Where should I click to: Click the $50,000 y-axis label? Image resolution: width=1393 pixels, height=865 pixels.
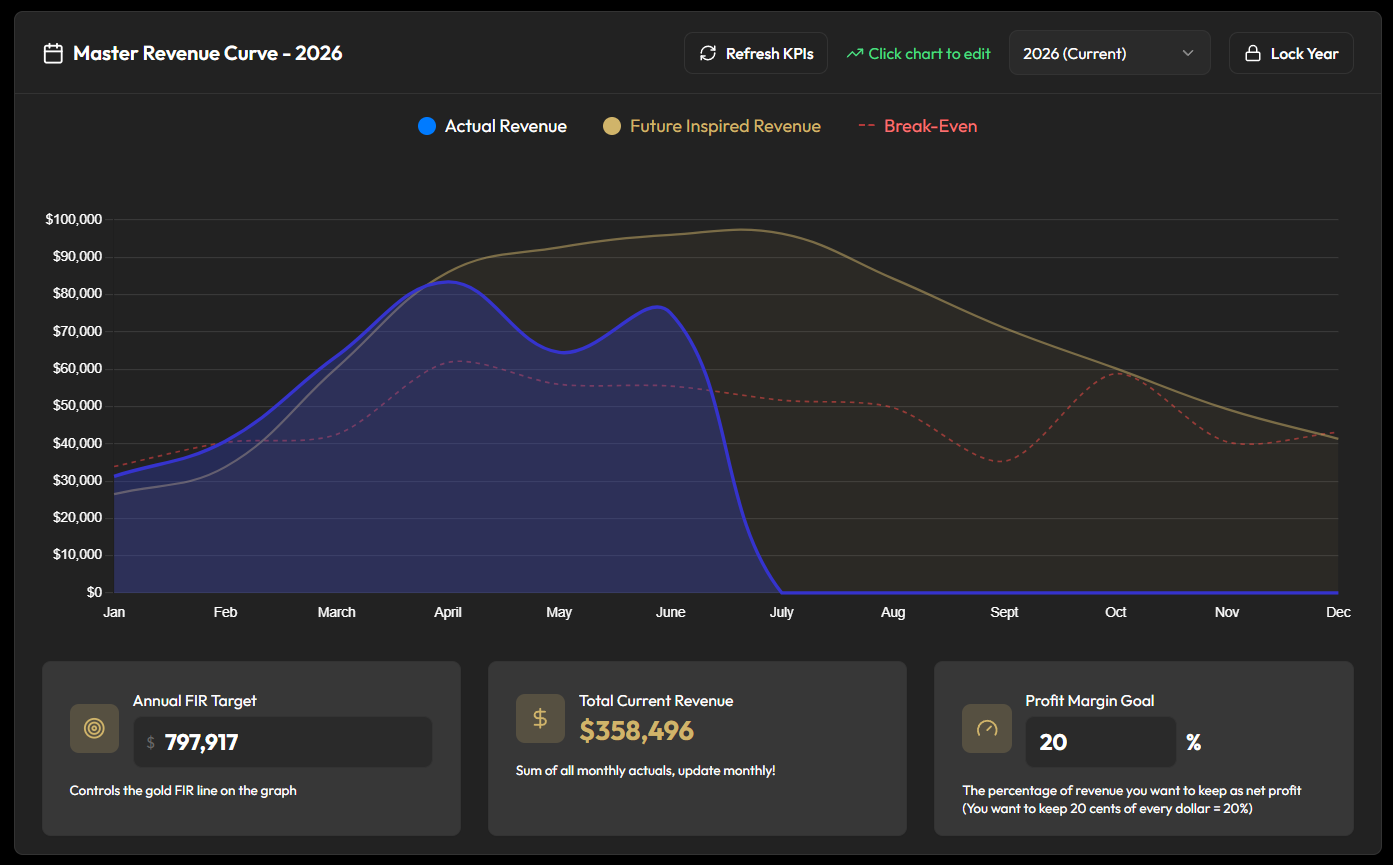coord(77,406)
